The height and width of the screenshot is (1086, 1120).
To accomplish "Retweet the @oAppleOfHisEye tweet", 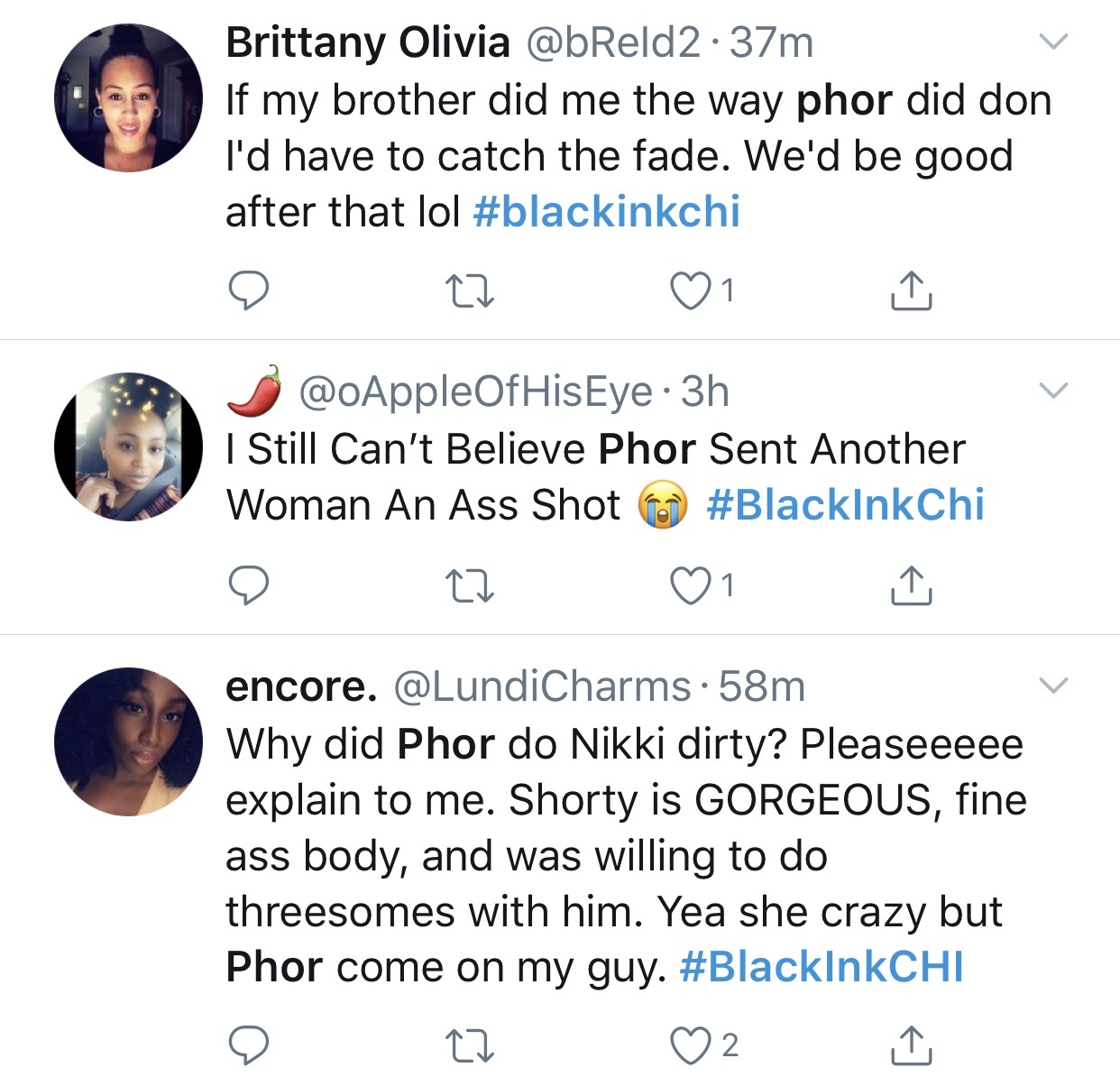I will (x=471, y=585).
